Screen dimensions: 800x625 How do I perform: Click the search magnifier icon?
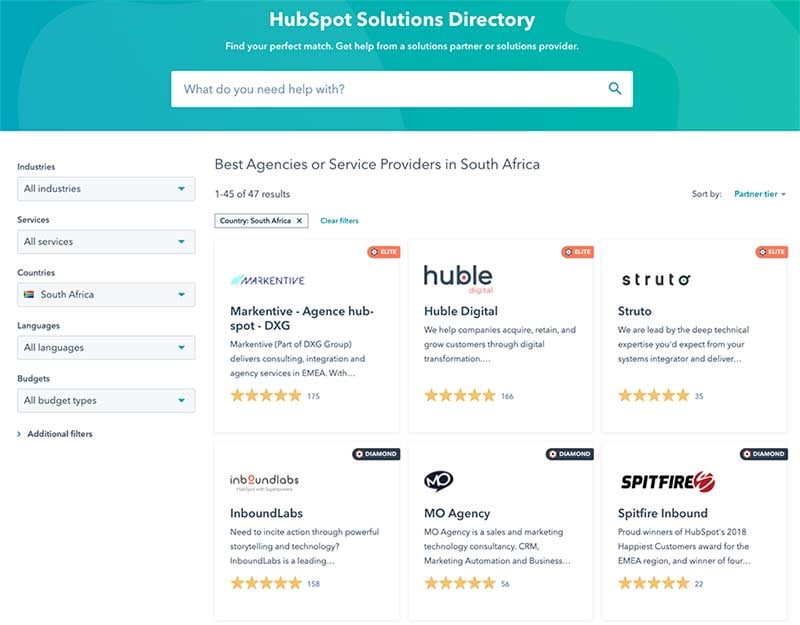tap(615, 89)
